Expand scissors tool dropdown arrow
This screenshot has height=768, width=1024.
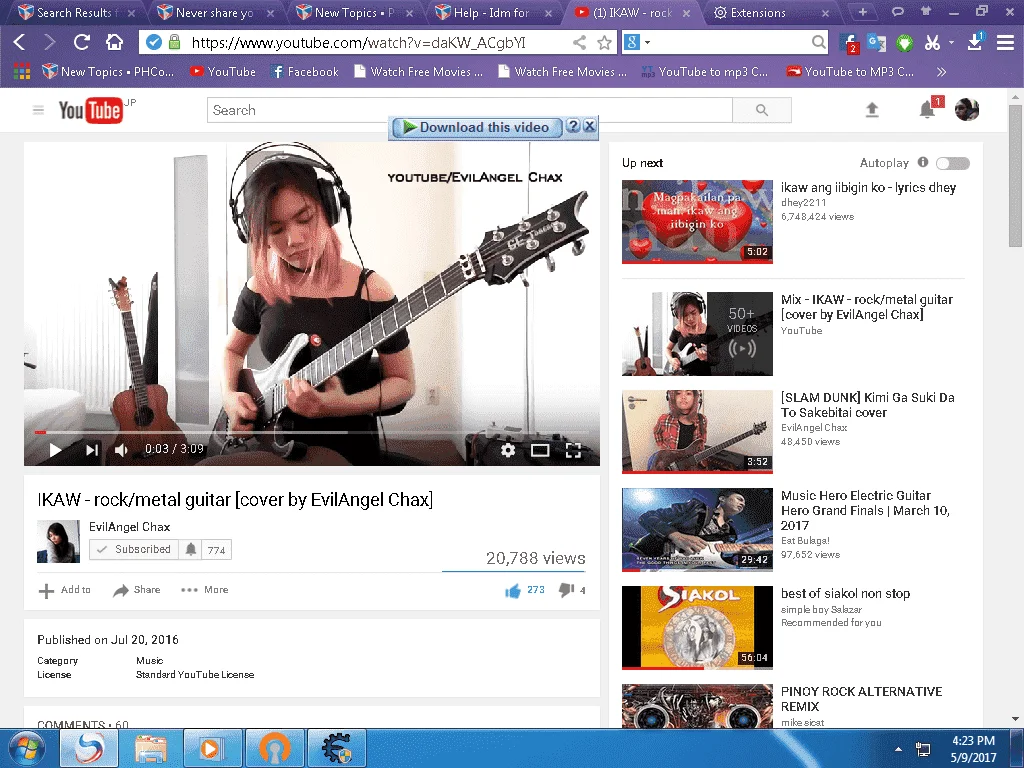pos(952,43)
